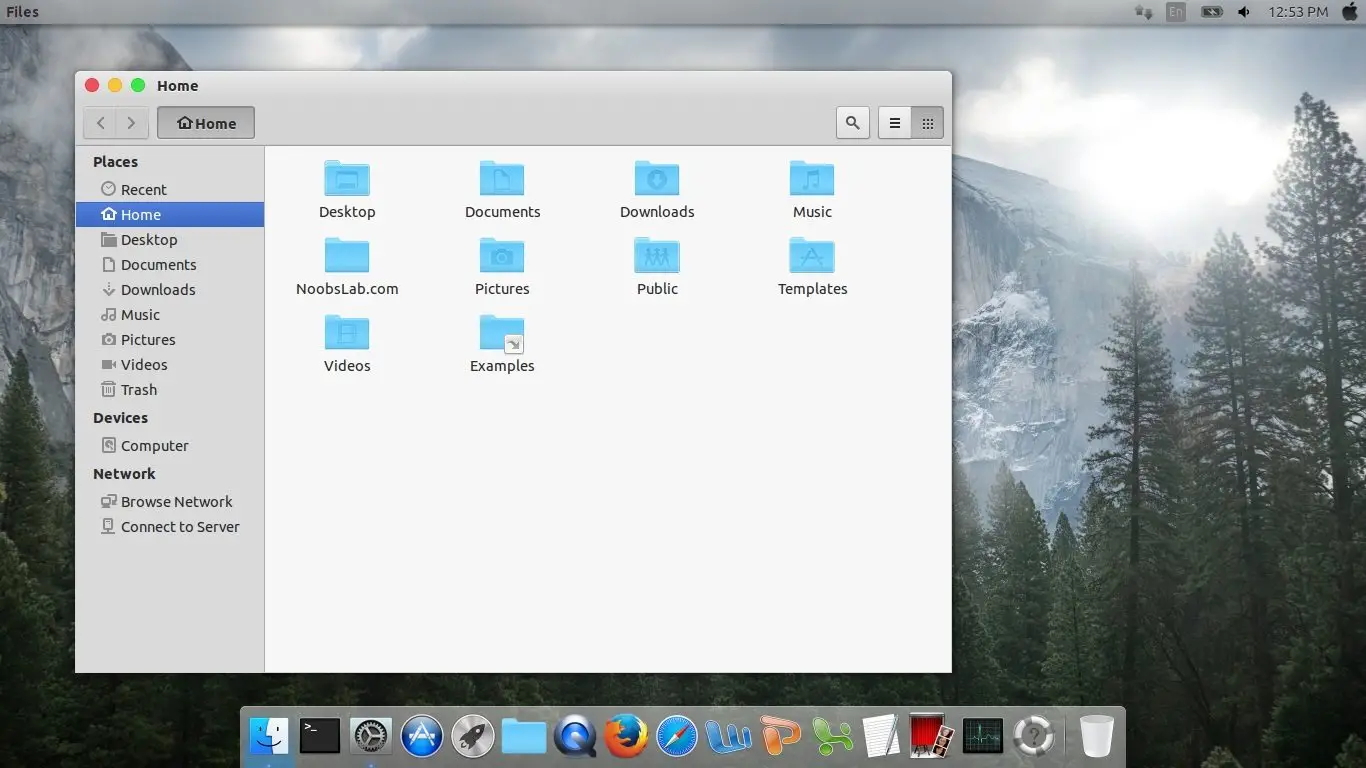The image size is (1366, 768).
Task: Launch Firefox from the dock
Action: tap(626, 737)
